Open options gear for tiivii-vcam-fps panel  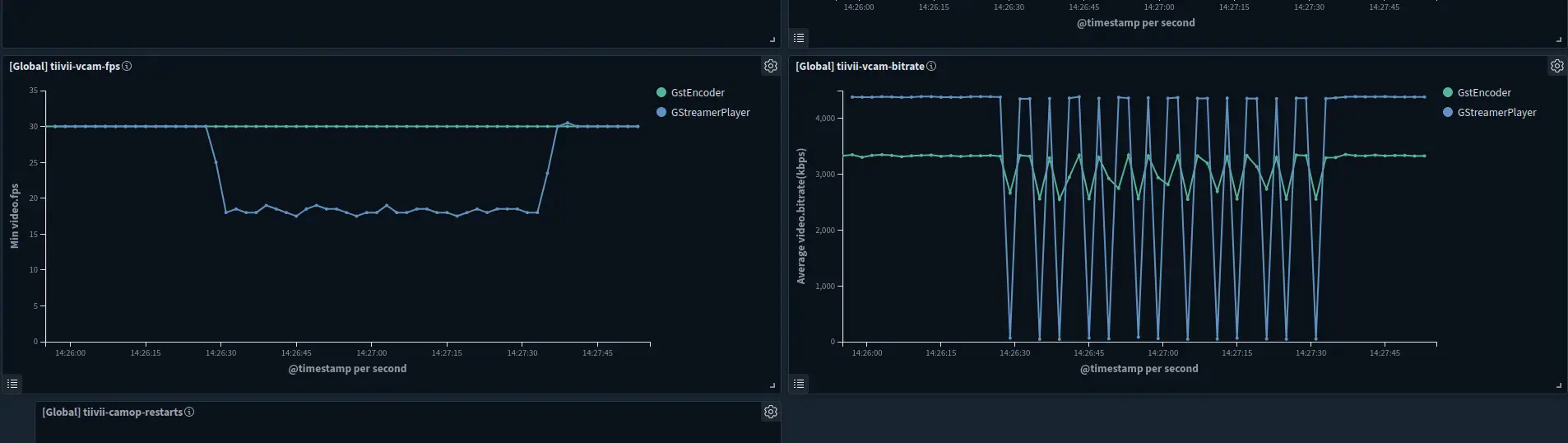770,66
